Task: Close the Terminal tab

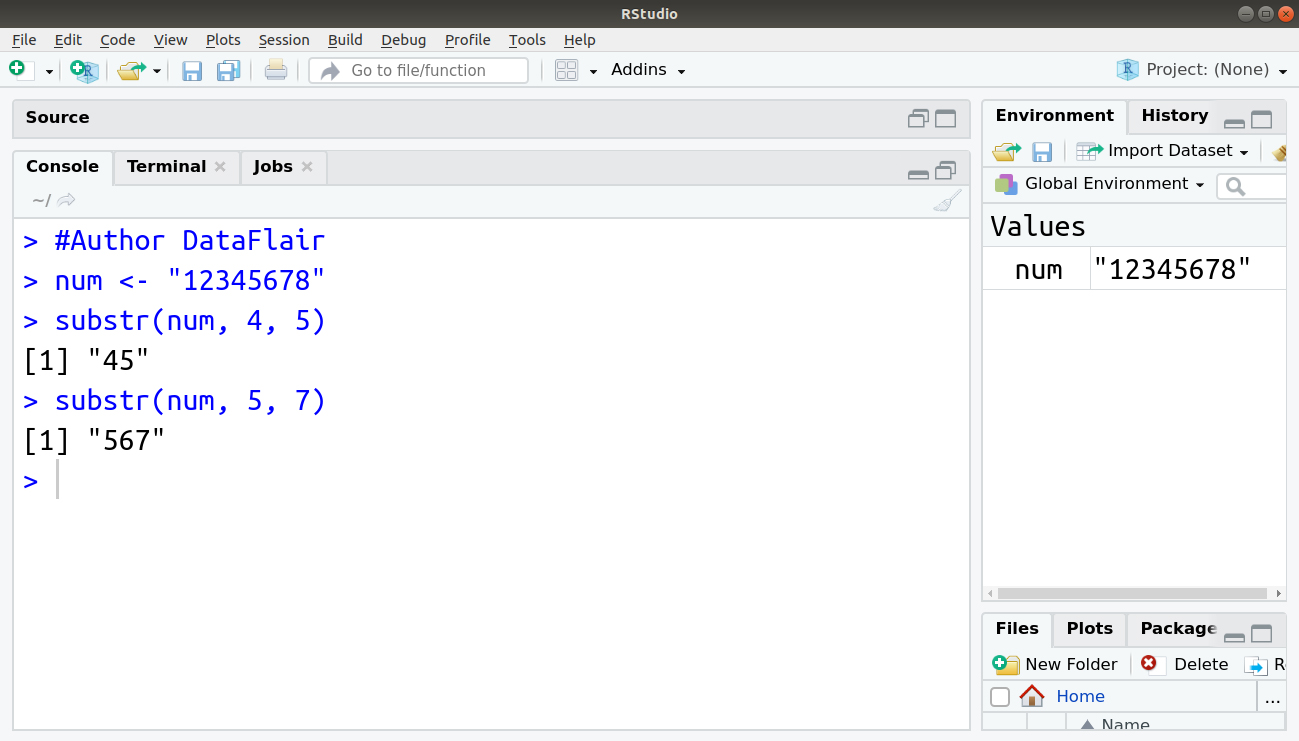Action: pos(220,167)
